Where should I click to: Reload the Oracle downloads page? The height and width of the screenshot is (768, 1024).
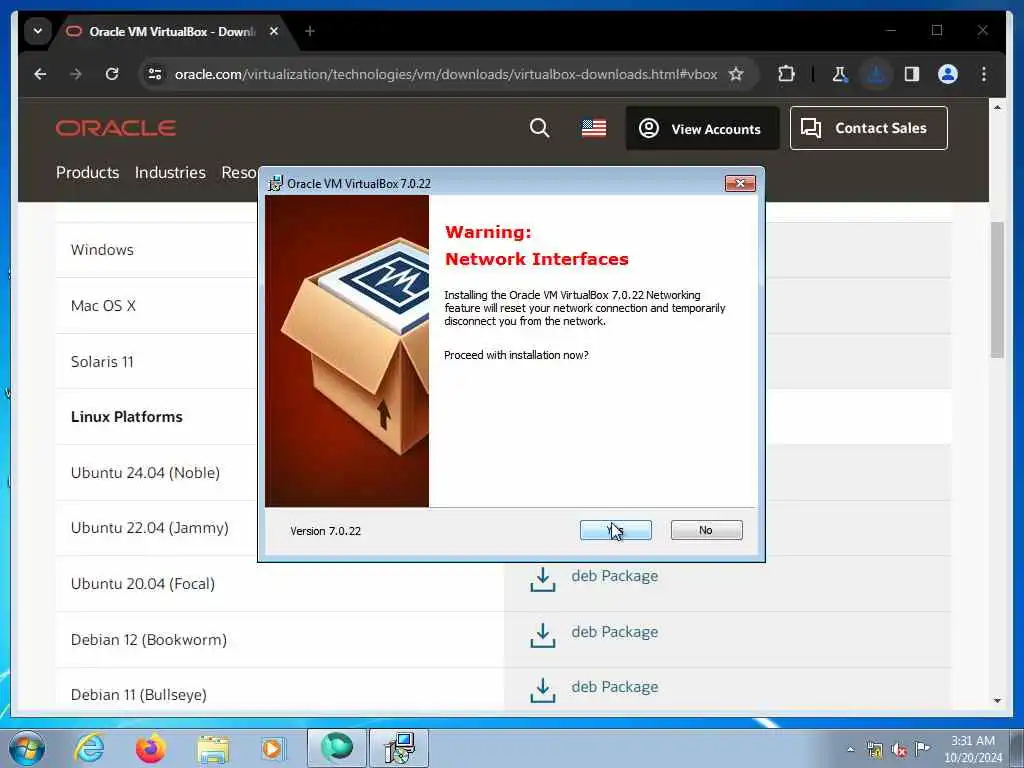pyautogui.click(x=112, y=74)
